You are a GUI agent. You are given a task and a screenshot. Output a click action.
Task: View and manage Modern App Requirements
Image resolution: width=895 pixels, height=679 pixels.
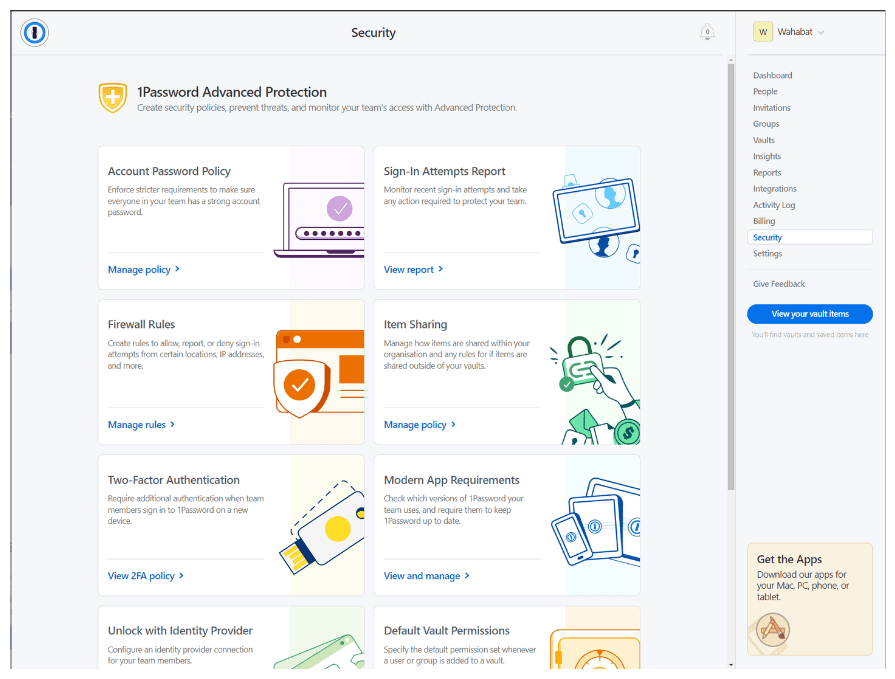click(x=423, y=575)
